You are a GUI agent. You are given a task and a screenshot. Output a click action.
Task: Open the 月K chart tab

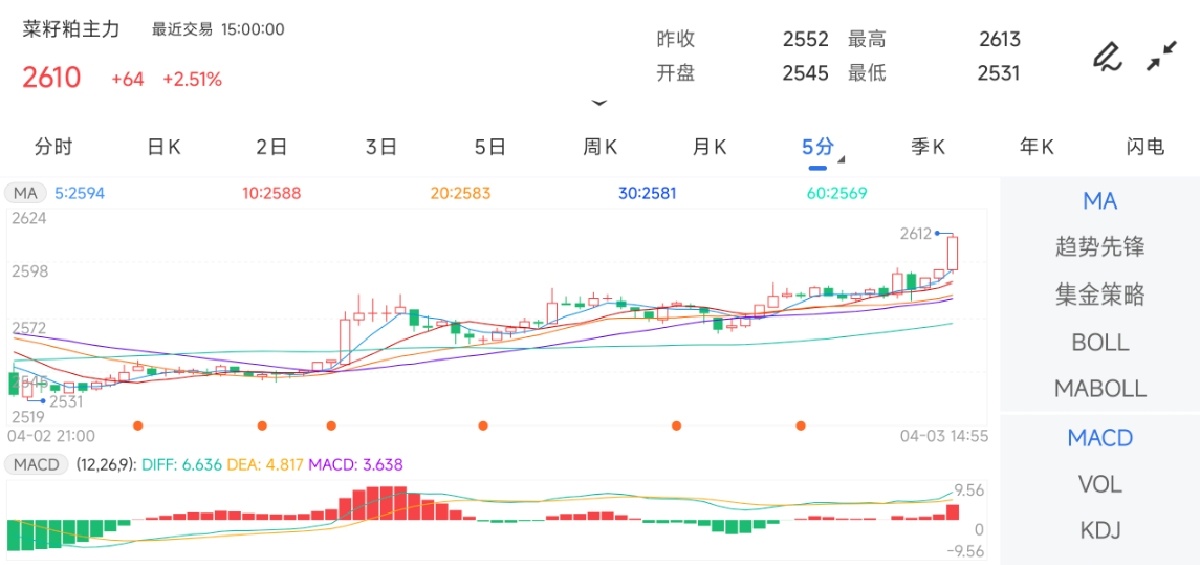709,147
